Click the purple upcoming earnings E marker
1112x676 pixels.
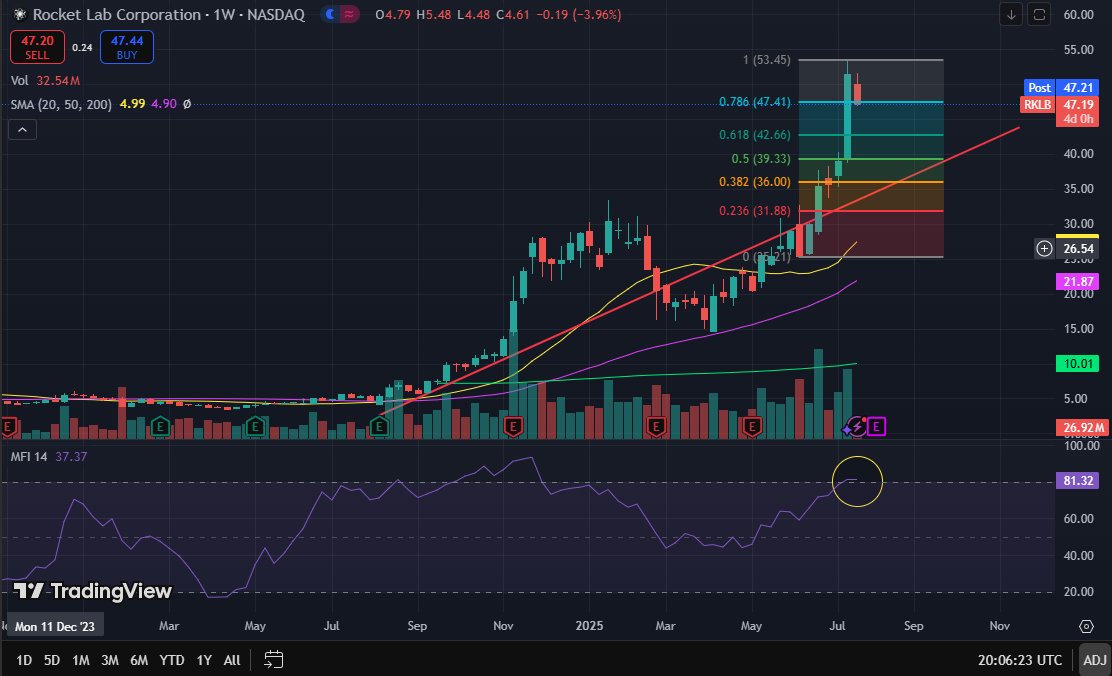(x=877, y=426)
